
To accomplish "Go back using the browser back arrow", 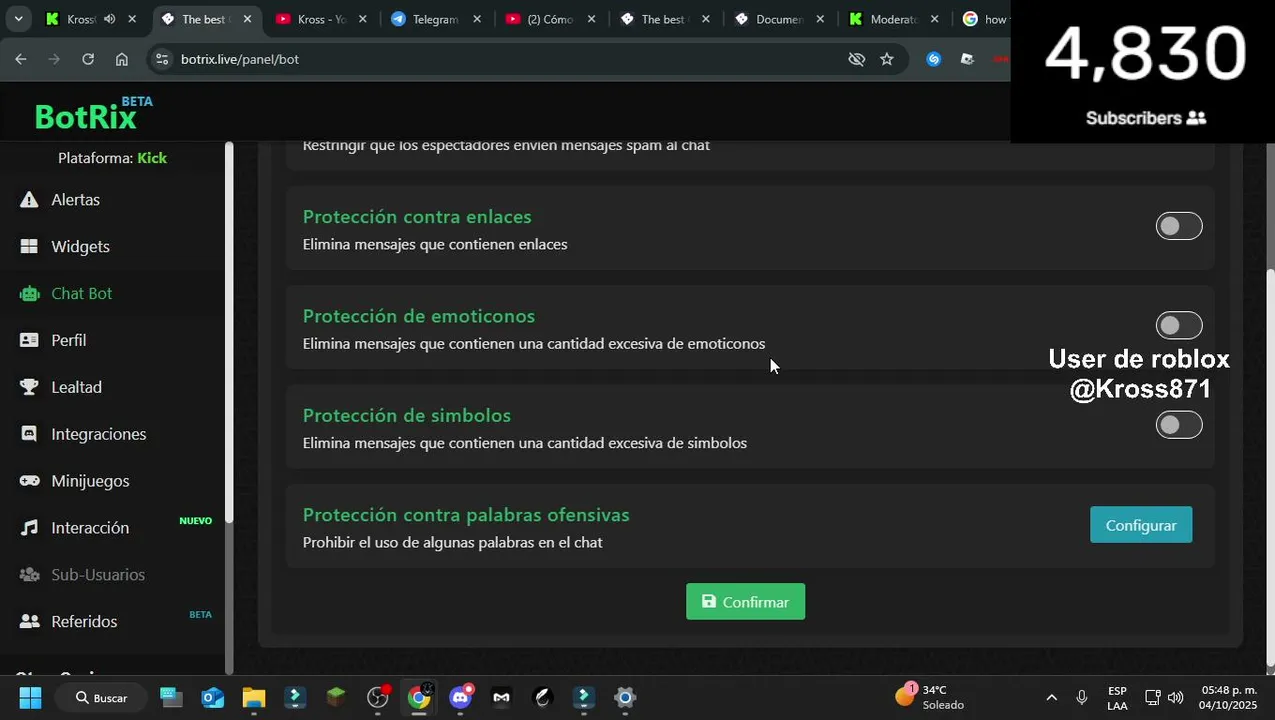I will [x=21, y=59].
